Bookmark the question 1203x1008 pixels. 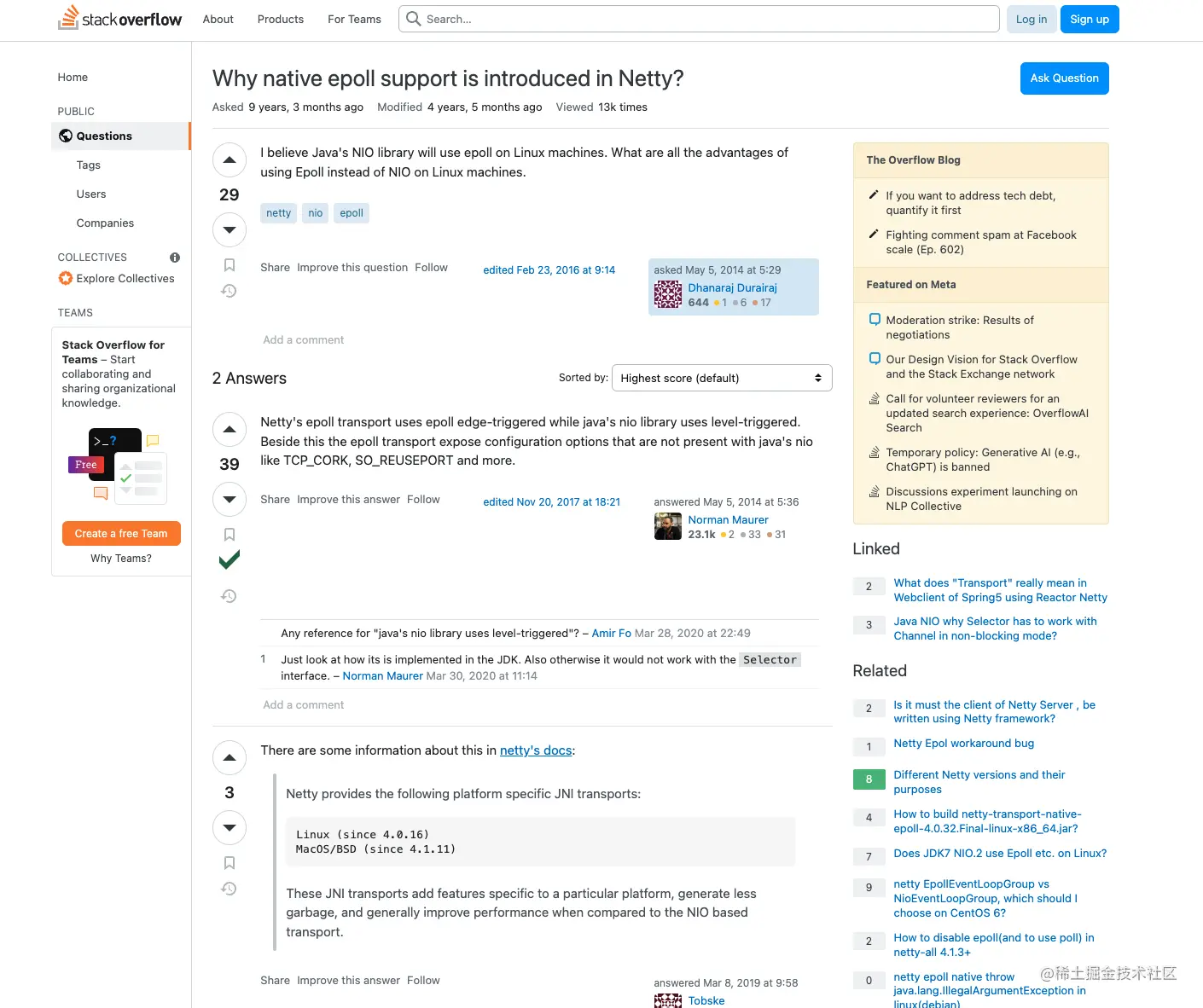click(x=230, y=265)
